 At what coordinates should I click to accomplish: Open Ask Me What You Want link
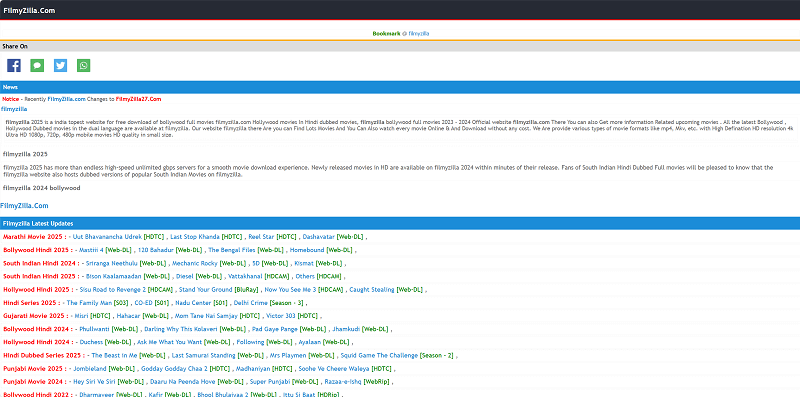pyautogui.click(x=170, y=343)
